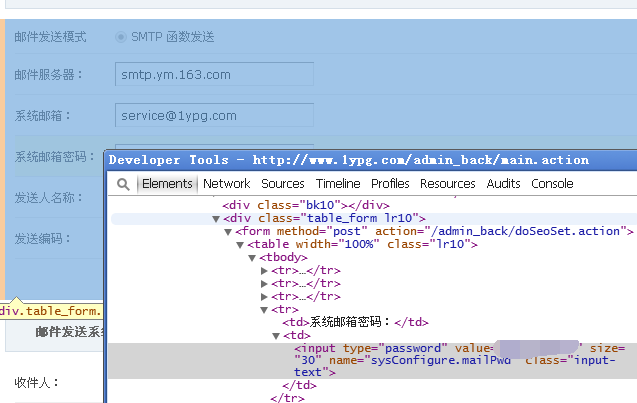Screen dimensions: 637x403
Task: Click the 系统邮箱 input field
Action: pos(214,115)
